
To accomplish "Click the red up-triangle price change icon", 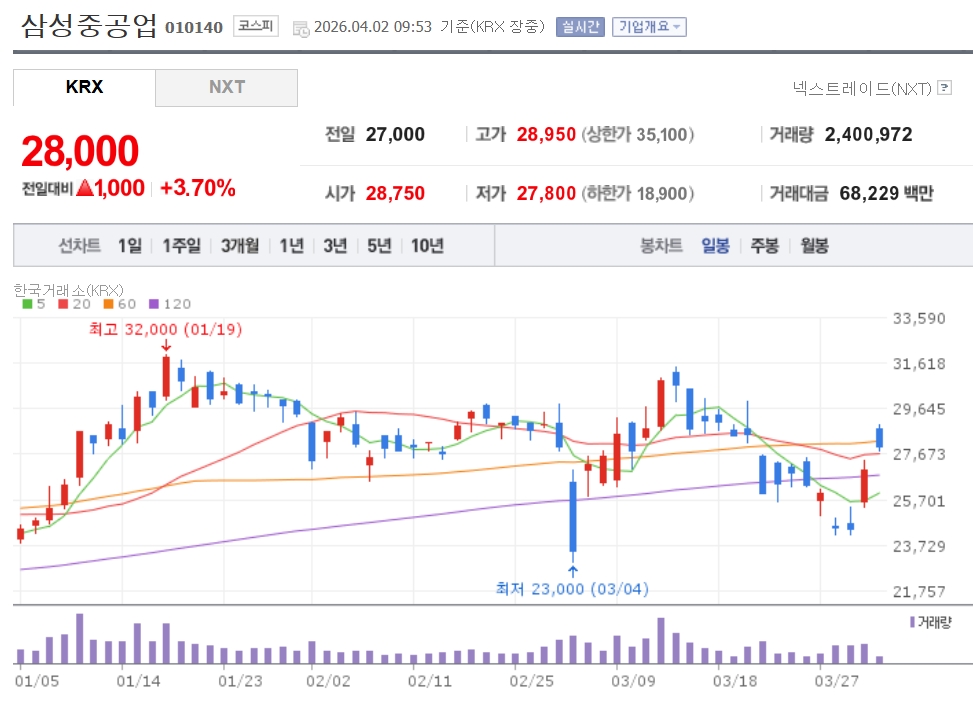I will point(85,187).
